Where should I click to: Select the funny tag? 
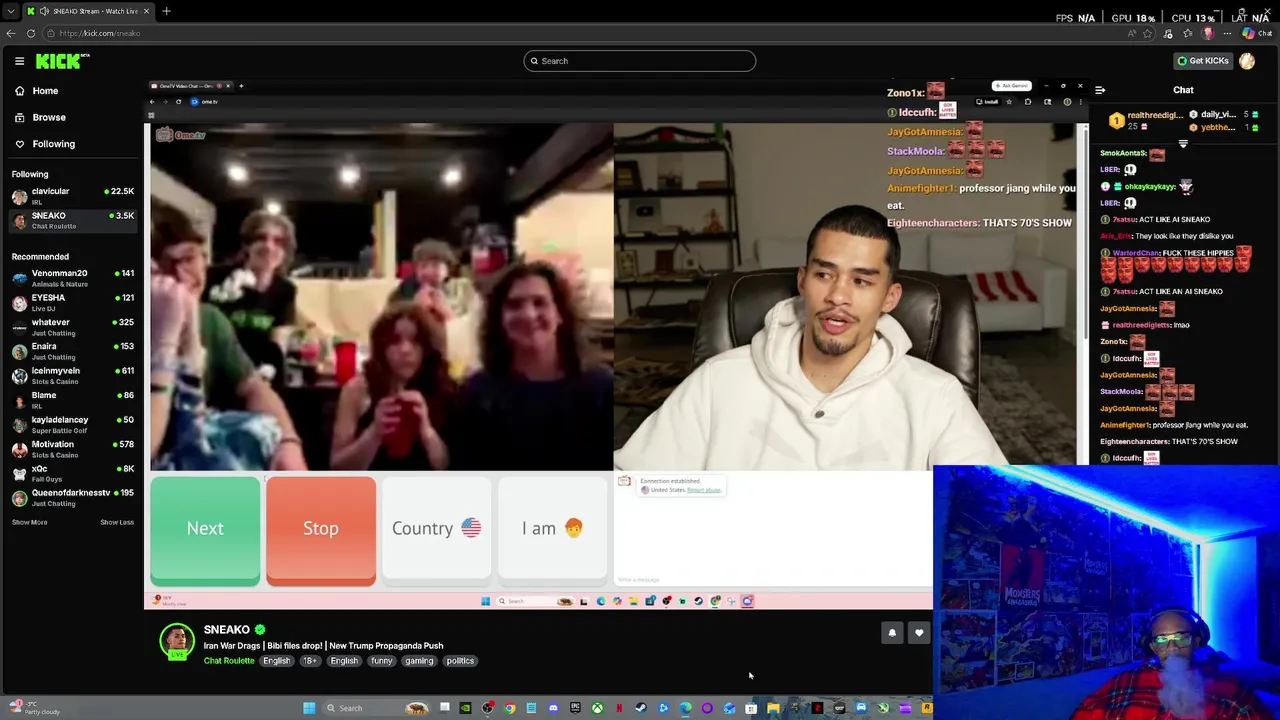(x=382, y=661)
